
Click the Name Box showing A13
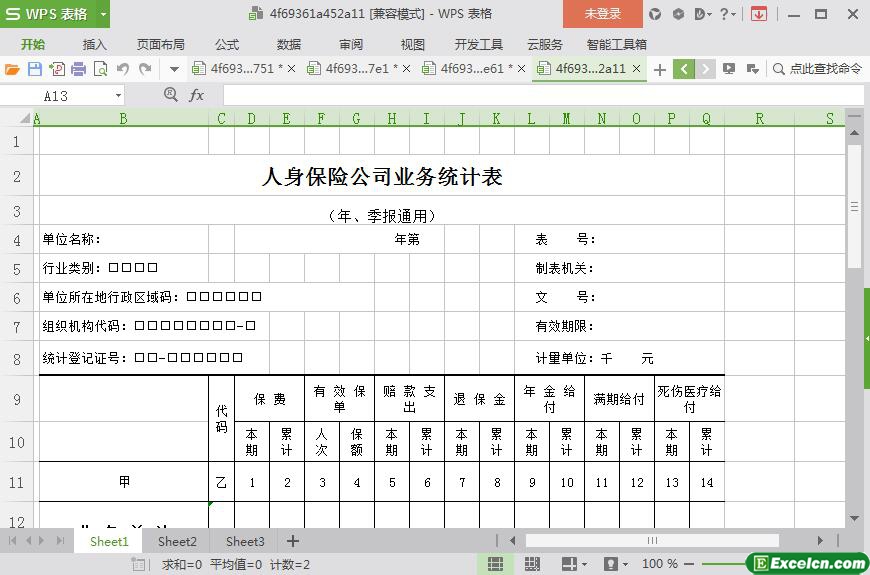pos(55,96)
